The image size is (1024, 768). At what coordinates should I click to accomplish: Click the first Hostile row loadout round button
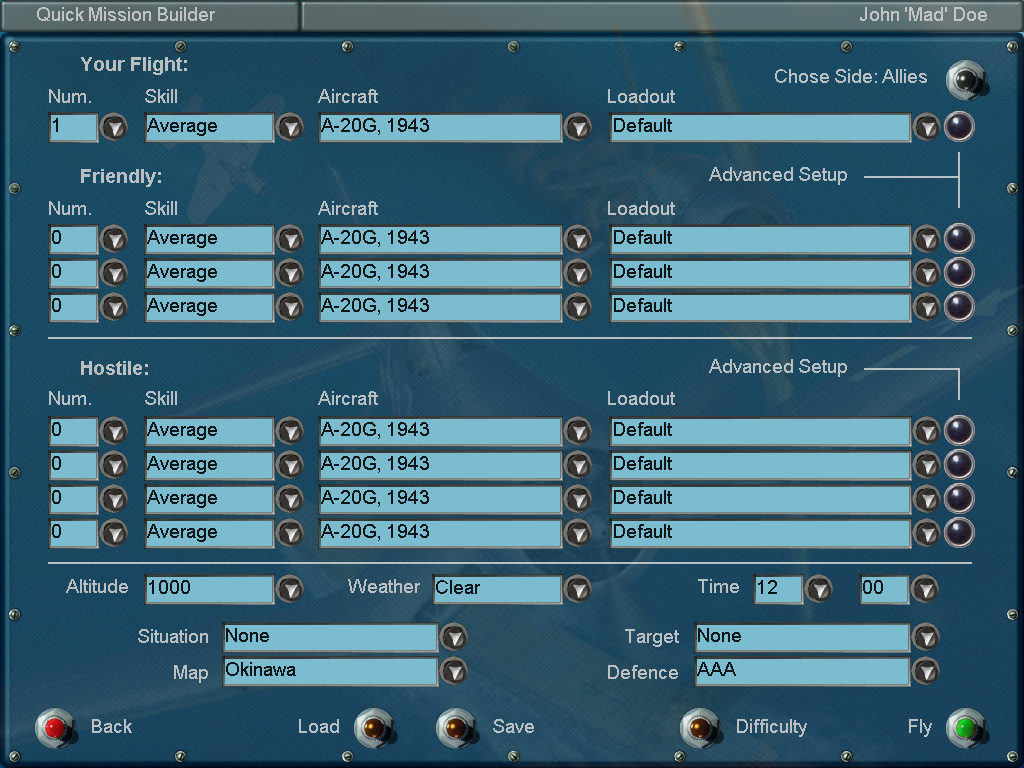click(959, 431)
